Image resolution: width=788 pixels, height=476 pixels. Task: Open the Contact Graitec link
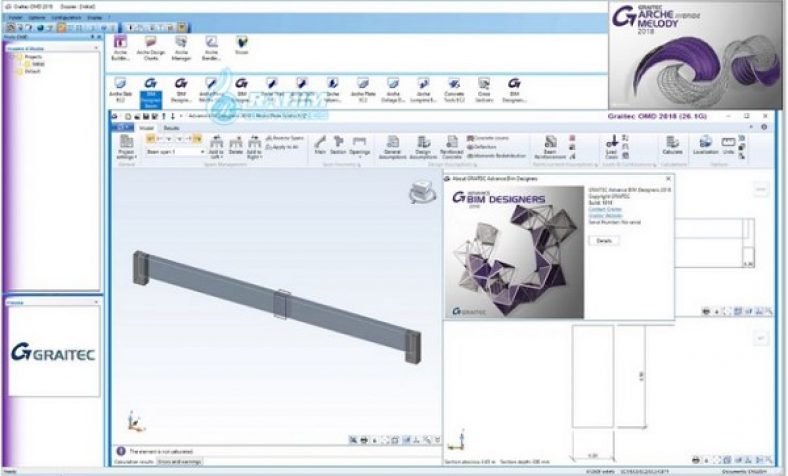coord(605,209)
